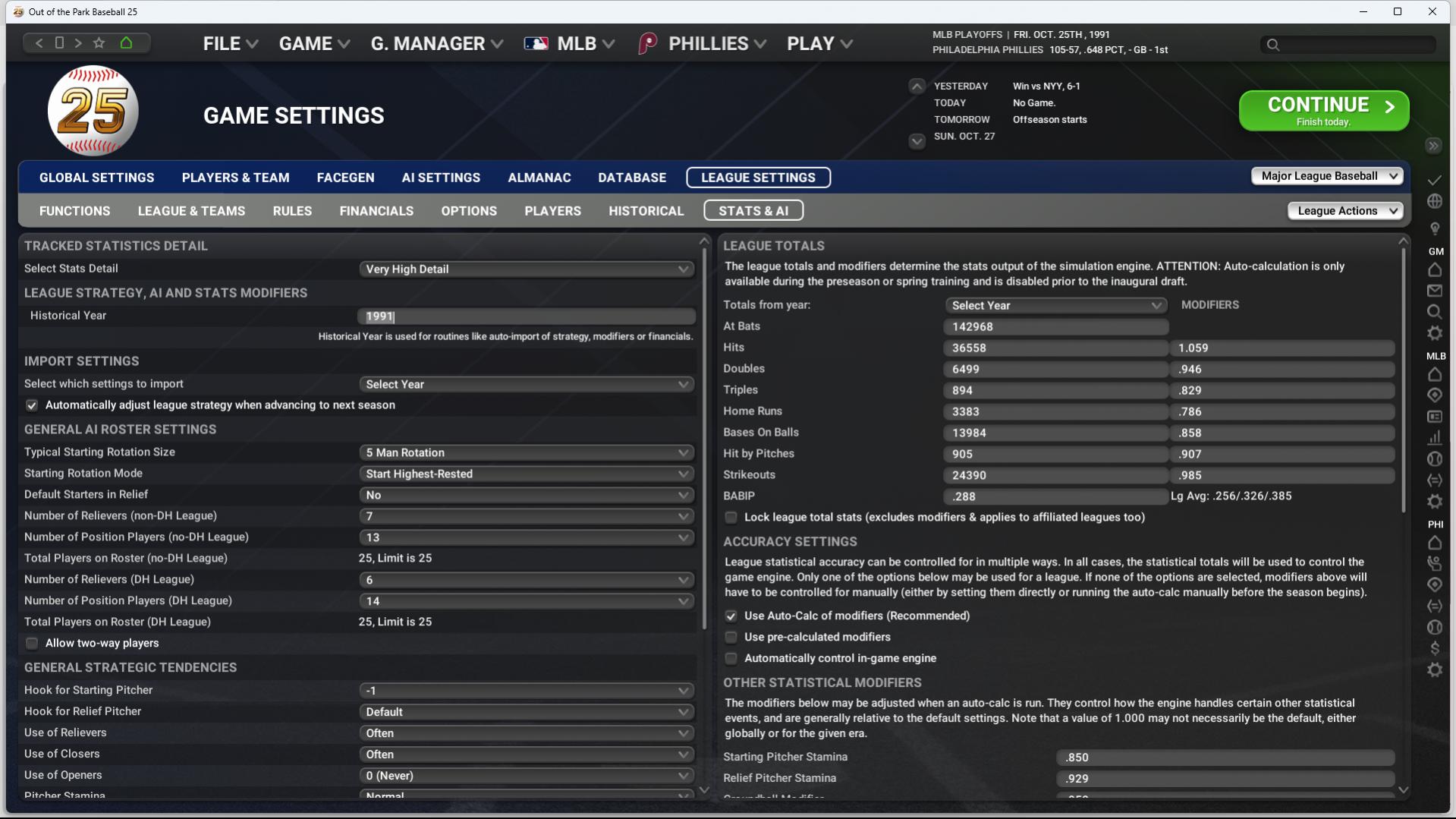This screenshot has width=1456, height=819.
Task: Open the Select Stats Detail dropdown
Action: point(527,269)
